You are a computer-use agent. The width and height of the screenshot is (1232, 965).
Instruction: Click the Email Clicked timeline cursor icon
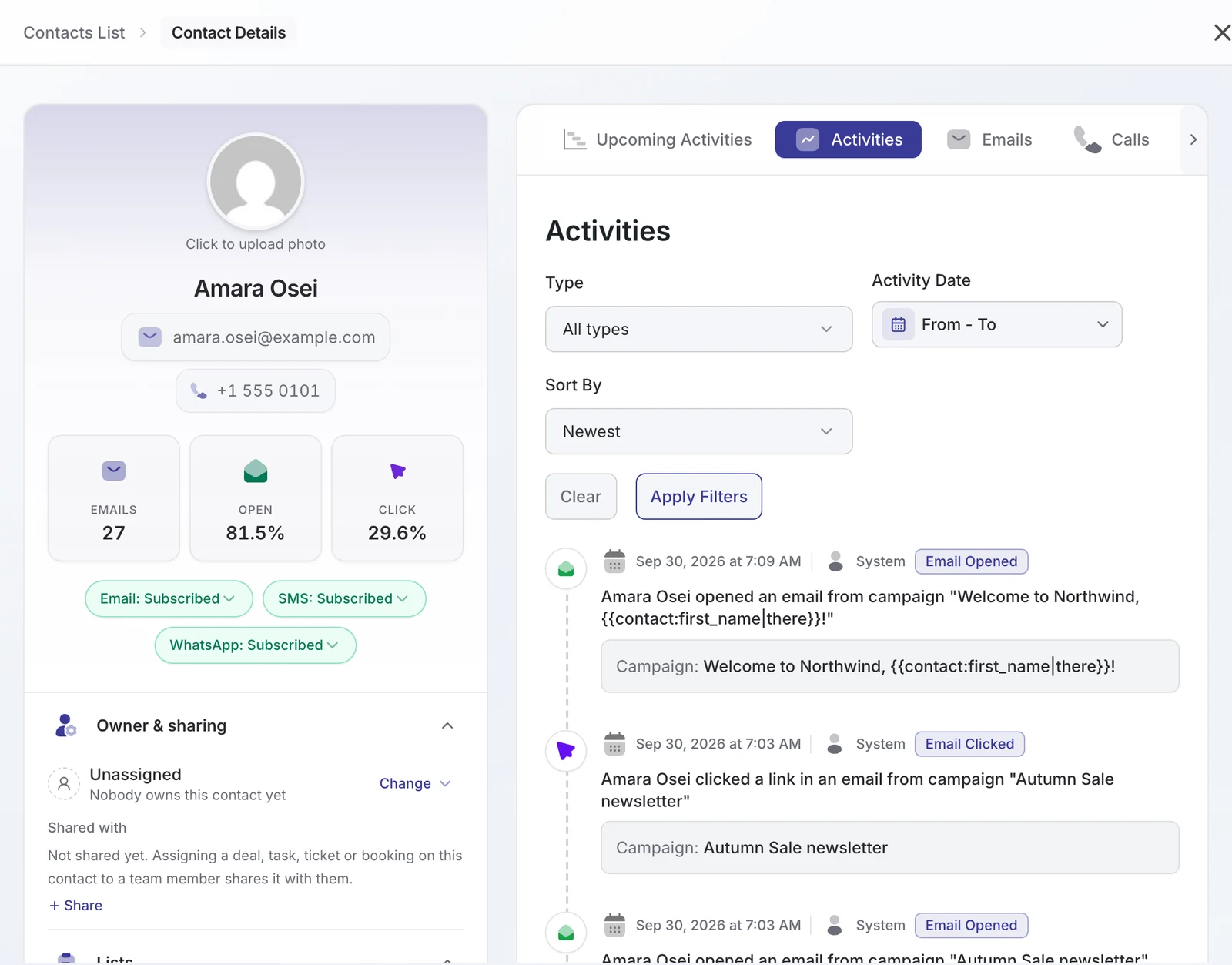coord(566,750)
